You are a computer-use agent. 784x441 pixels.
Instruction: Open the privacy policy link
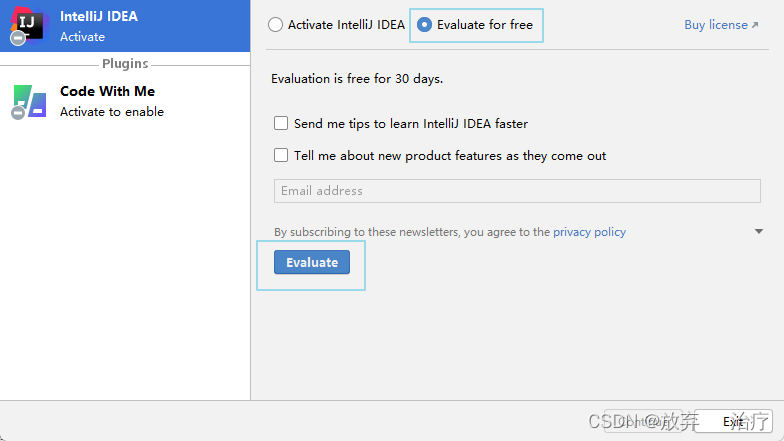[x=590, y=232]
